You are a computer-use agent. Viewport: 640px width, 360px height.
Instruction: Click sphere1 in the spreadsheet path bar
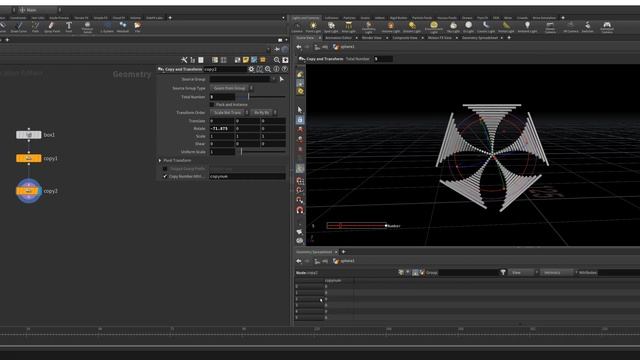pos(344,261)
